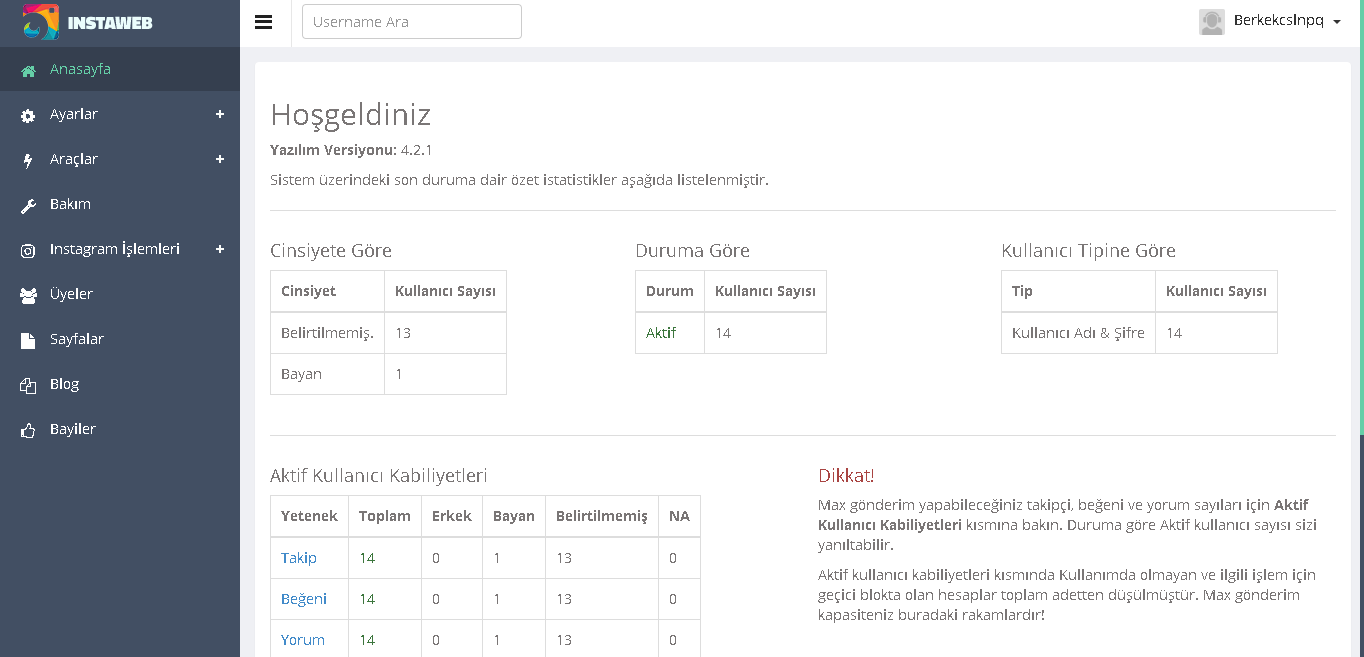The width and height of the screenshot is (1364, 657).
Task: Click the thumbs-up icon beside Bayiler
Action: (x=28, y=431)
